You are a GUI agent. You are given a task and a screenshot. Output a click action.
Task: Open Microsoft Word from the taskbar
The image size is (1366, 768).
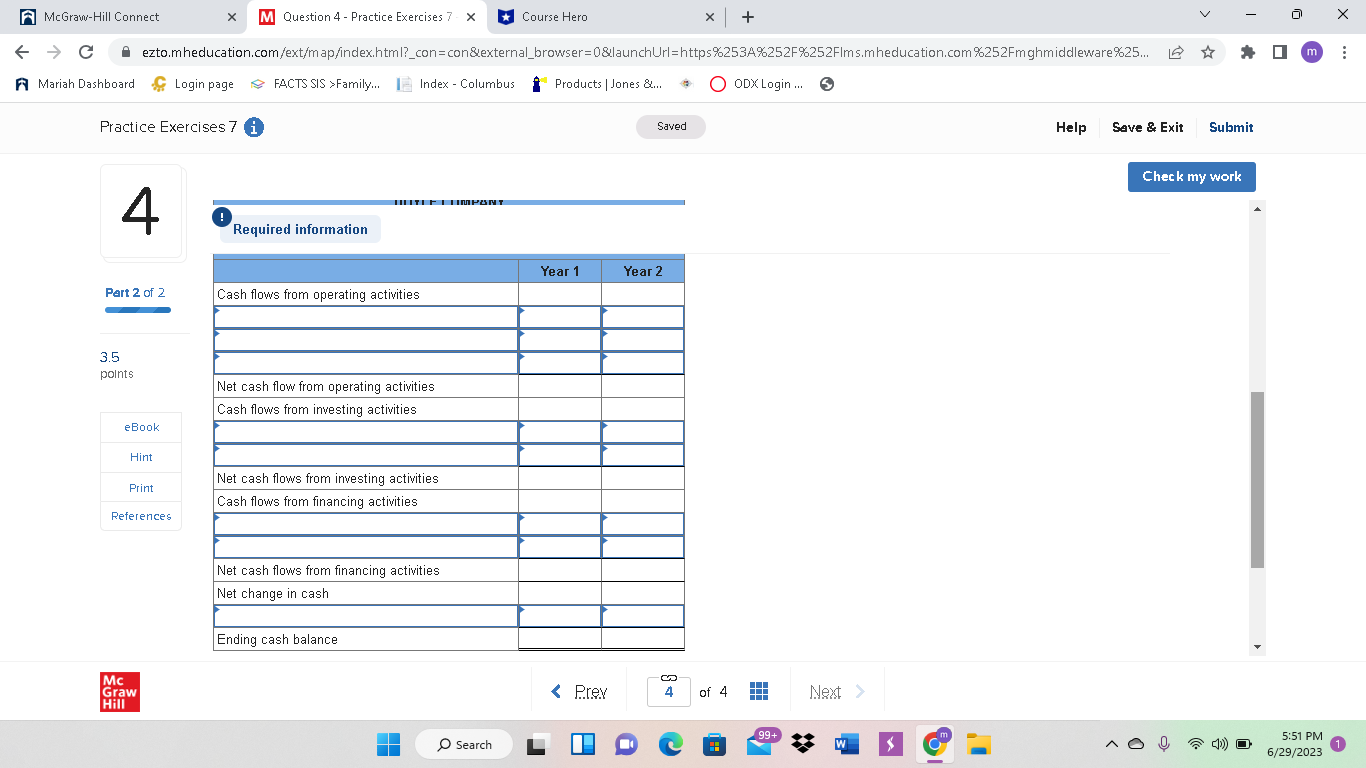coord(846,744)
